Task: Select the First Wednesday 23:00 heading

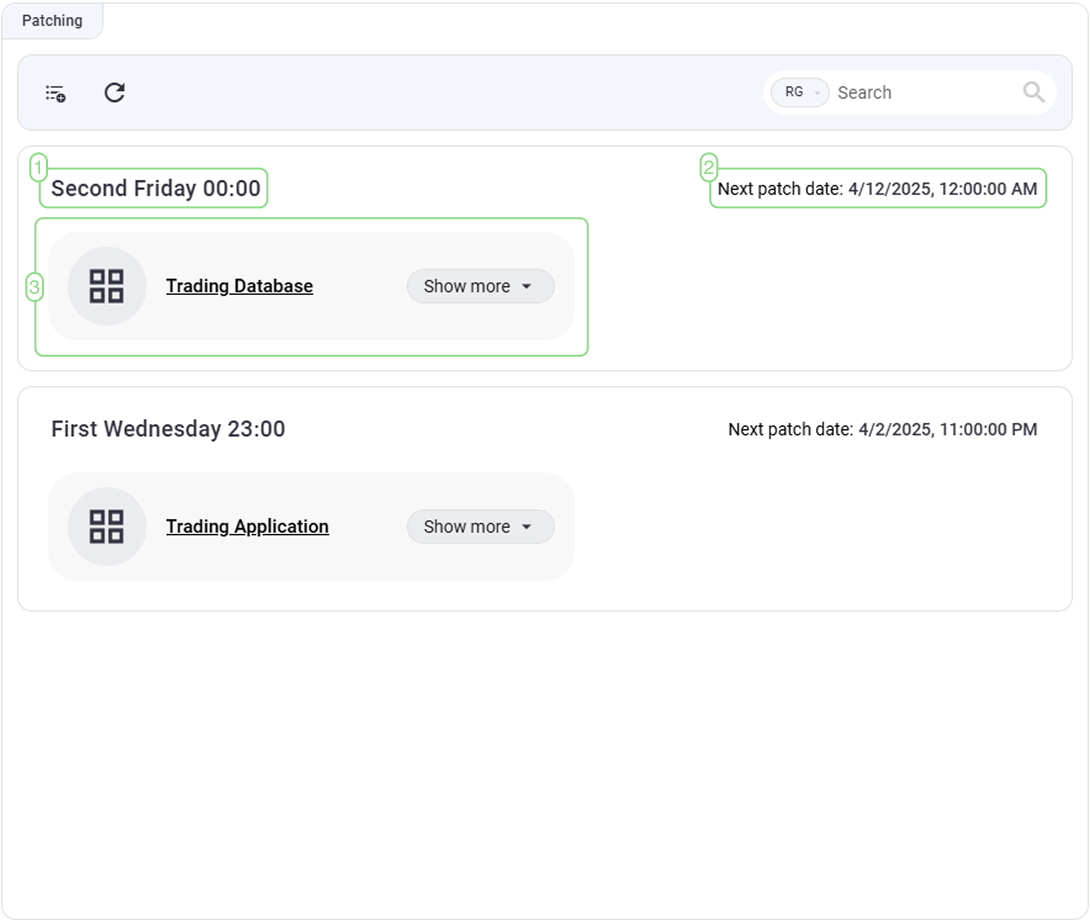Action: pyautogui.click(x=168, y=429)
